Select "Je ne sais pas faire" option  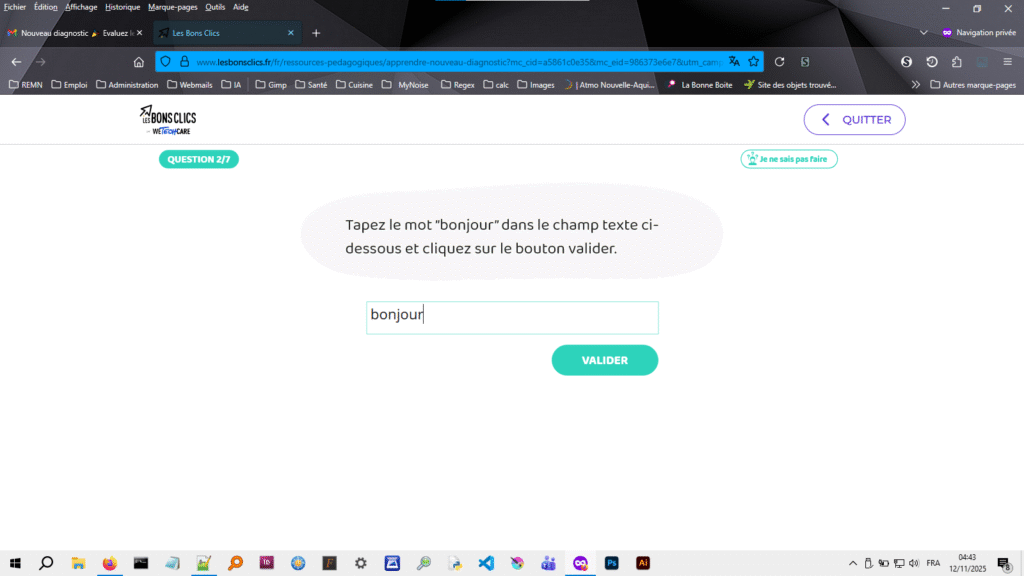(x=789, y=159)
